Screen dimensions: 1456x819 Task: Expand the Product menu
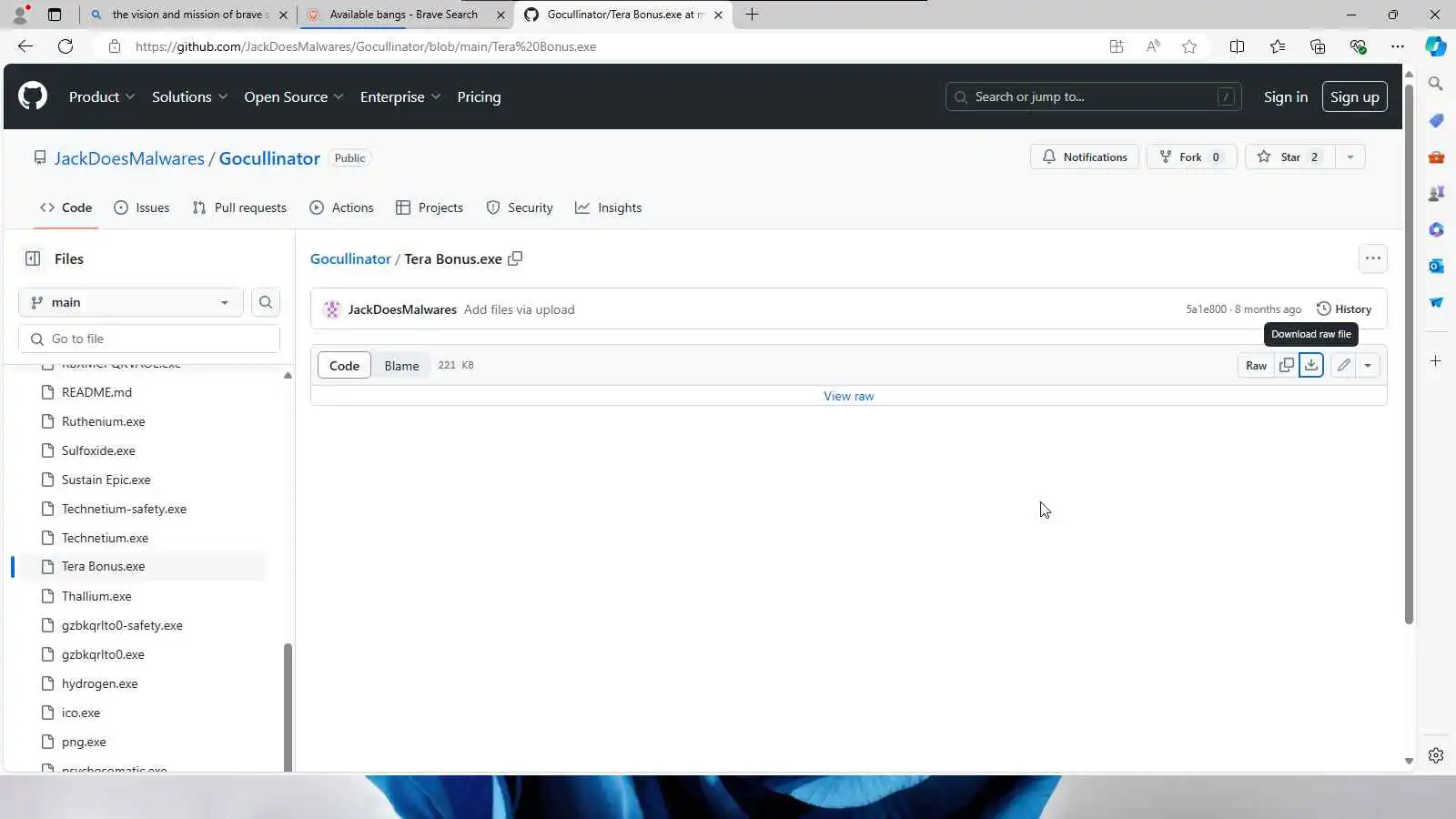click(102, 96)
